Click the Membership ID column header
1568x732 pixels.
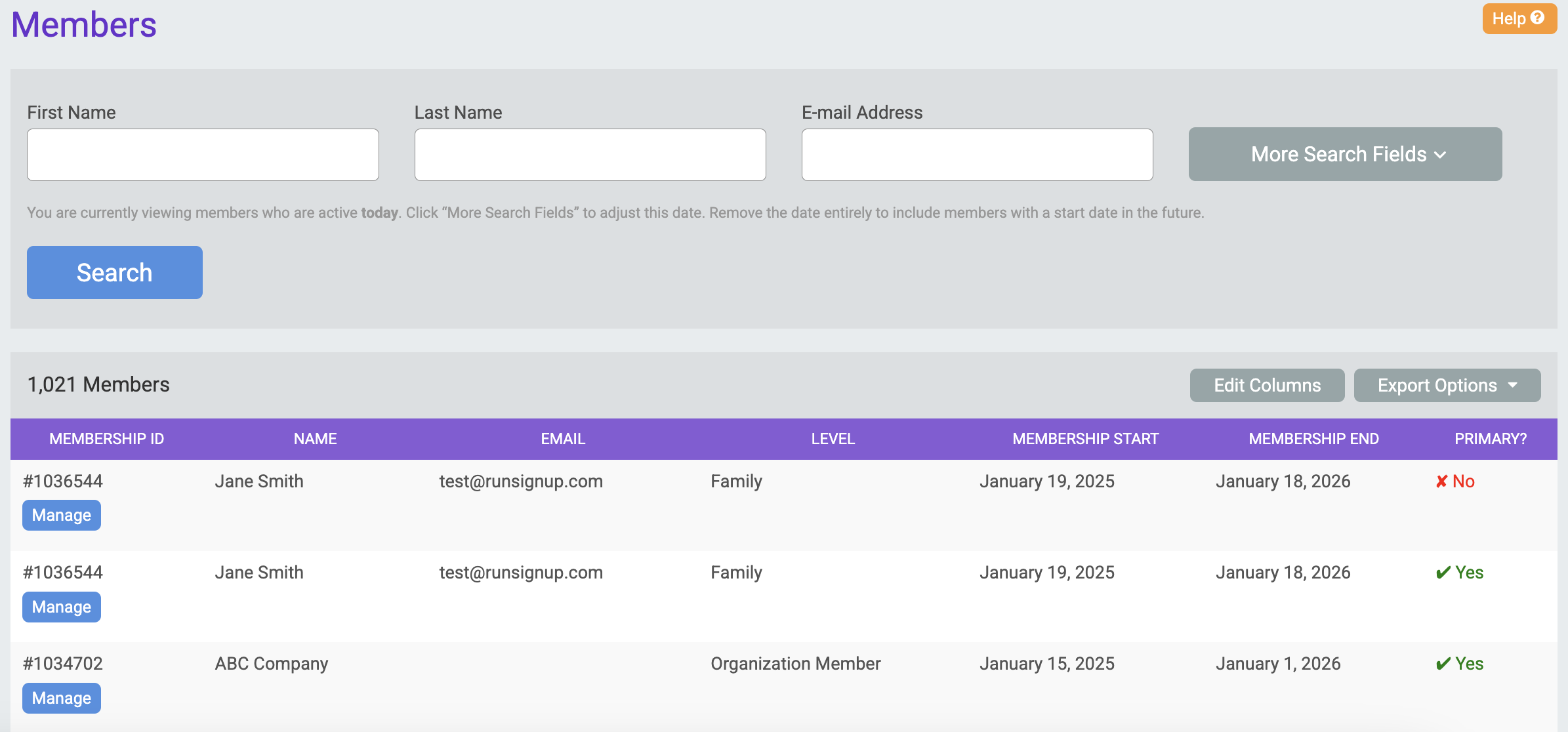coord(107,439)
